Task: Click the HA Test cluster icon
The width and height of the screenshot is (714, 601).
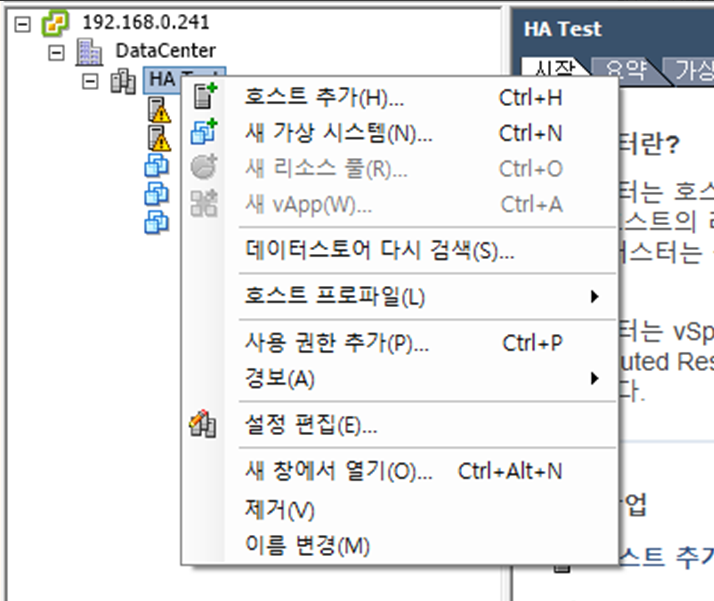Action: [x=123, y=80]
